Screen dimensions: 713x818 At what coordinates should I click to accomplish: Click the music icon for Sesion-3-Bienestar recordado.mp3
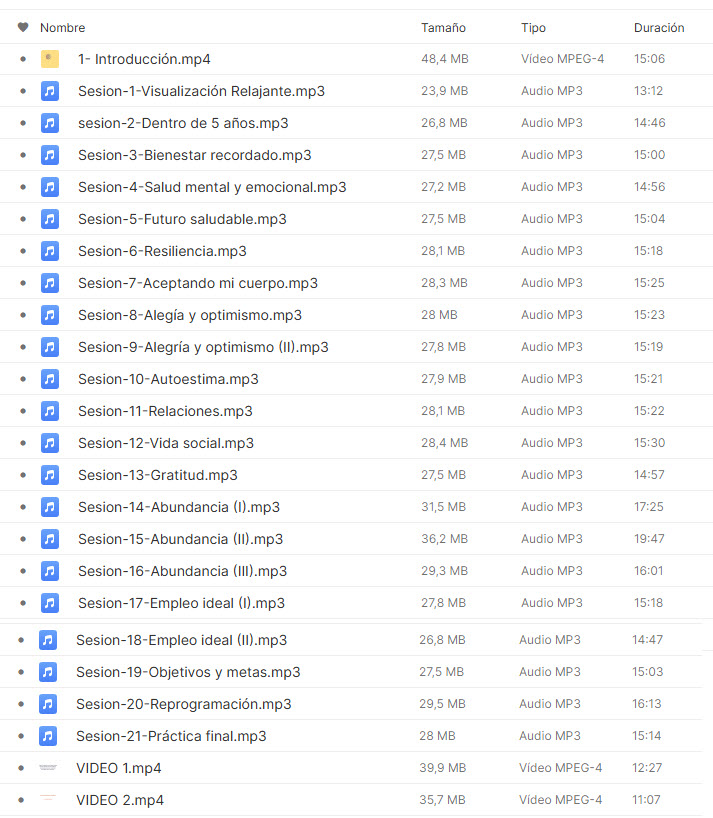[50, 155]
